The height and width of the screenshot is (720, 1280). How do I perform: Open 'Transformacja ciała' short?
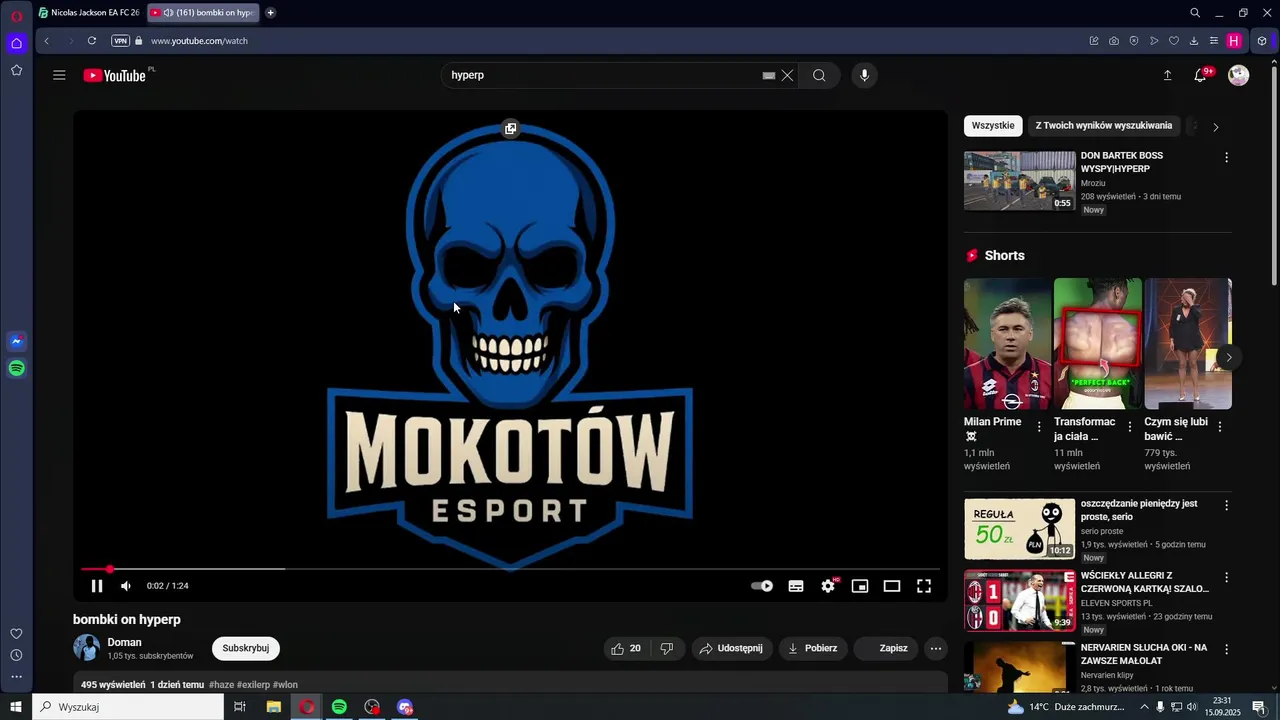[1098, 344]
